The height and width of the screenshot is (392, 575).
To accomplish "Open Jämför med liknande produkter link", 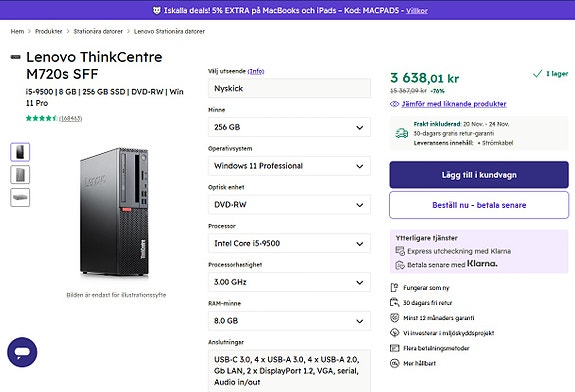I will point(454,104).
